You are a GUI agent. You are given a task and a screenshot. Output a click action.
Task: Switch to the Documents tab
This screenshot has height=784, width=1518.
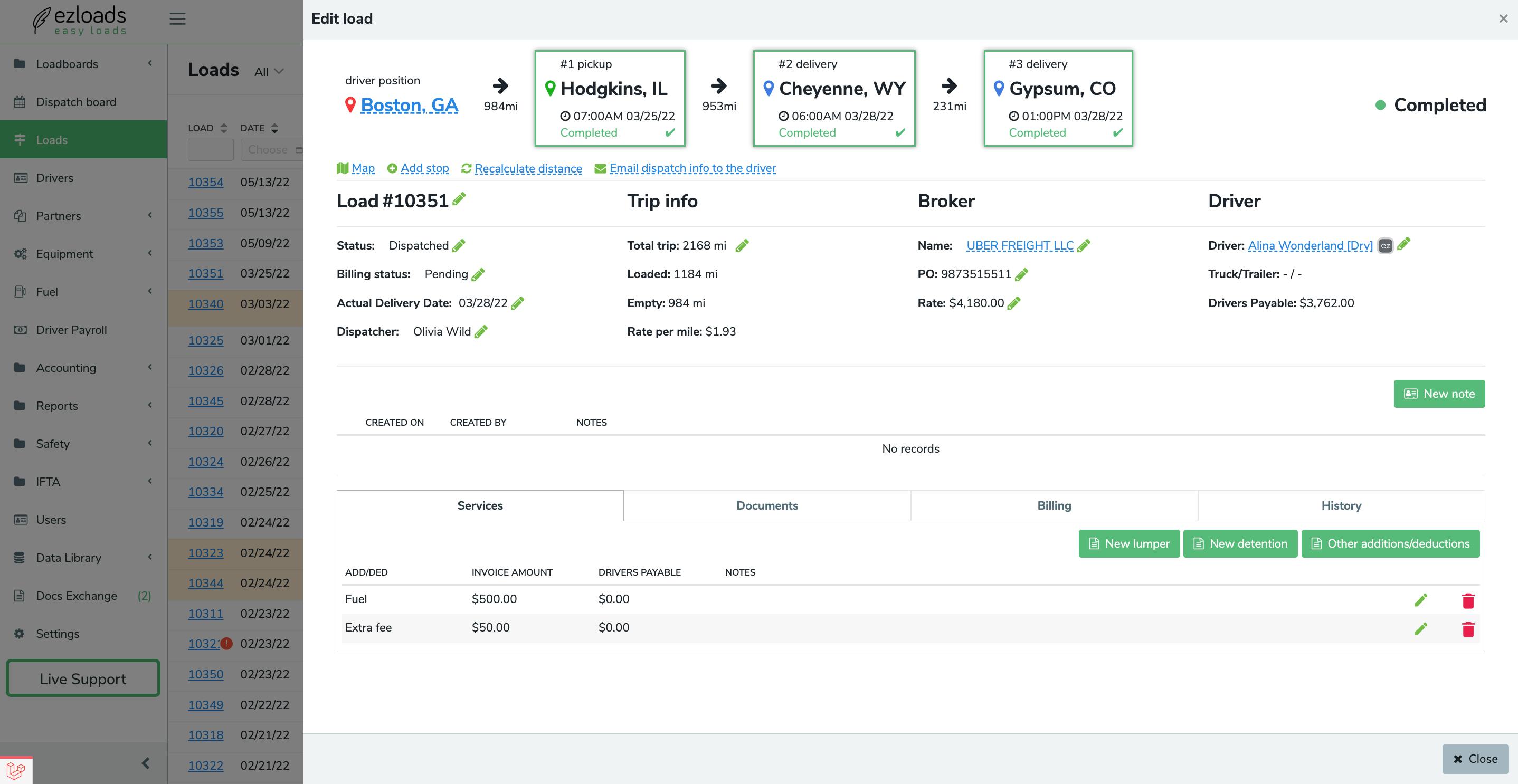767,505
